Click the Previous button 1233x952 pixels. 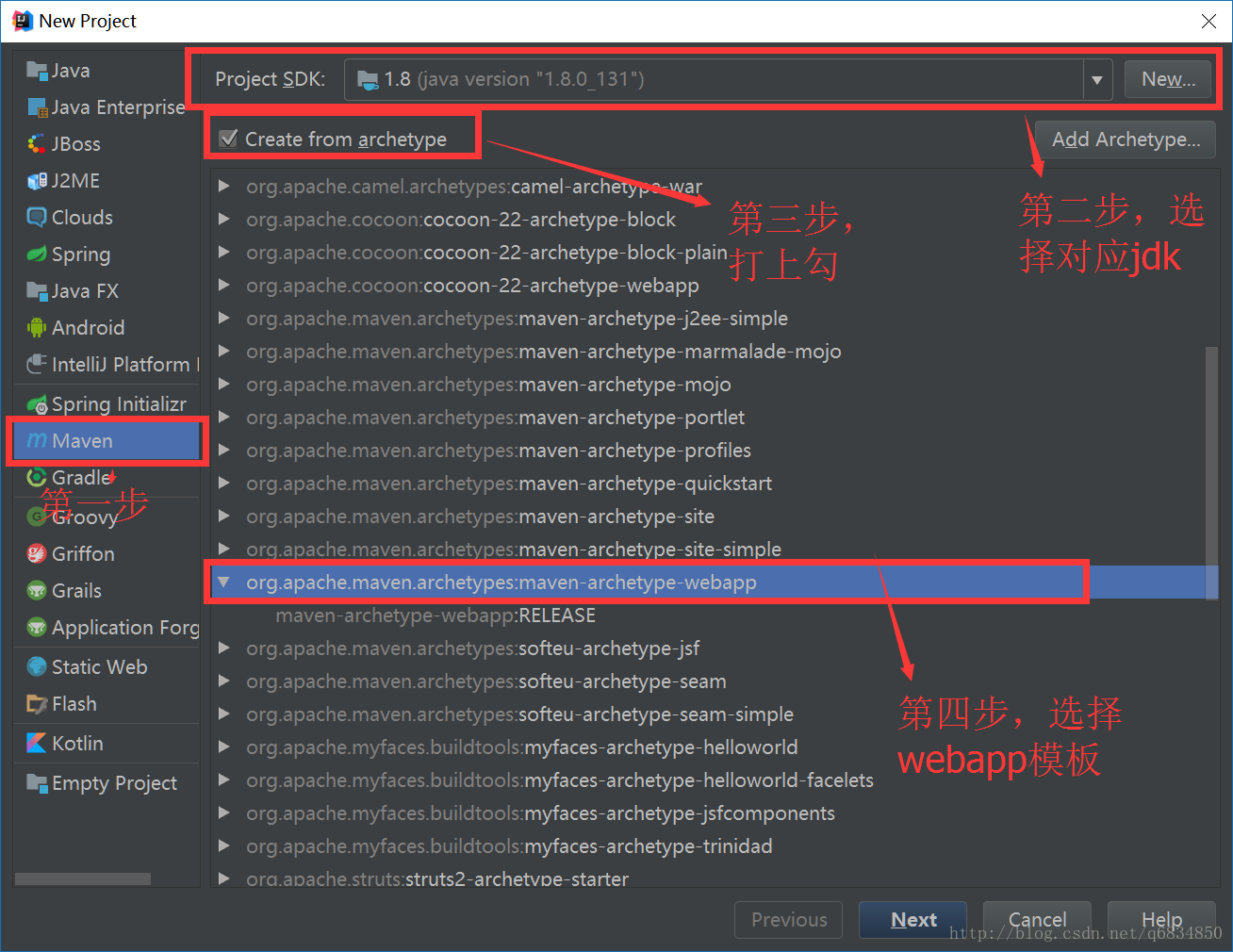789,920
